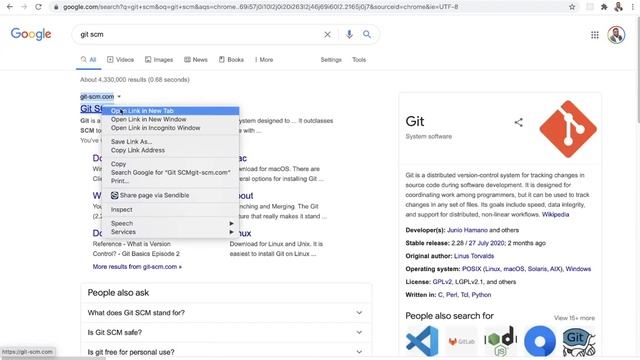Submit search with magnifier icon
Image resolution: width=640 pixels, height=360 pixels.
click(367, 34)
